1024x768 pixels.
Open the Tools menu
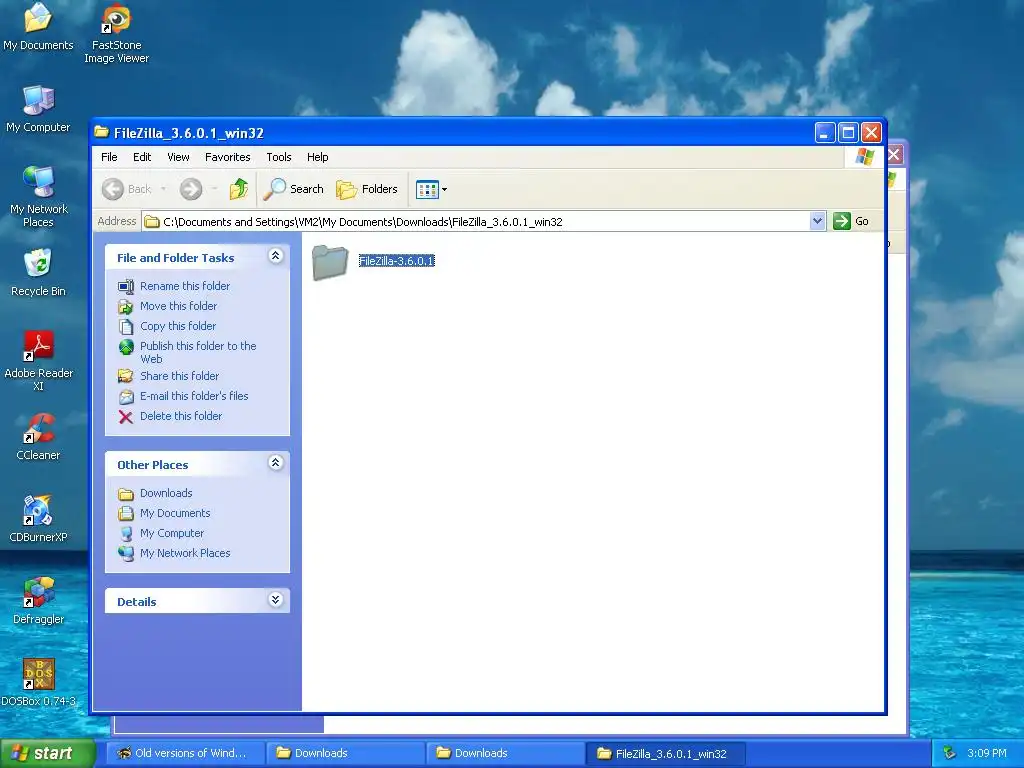point(279,157)
